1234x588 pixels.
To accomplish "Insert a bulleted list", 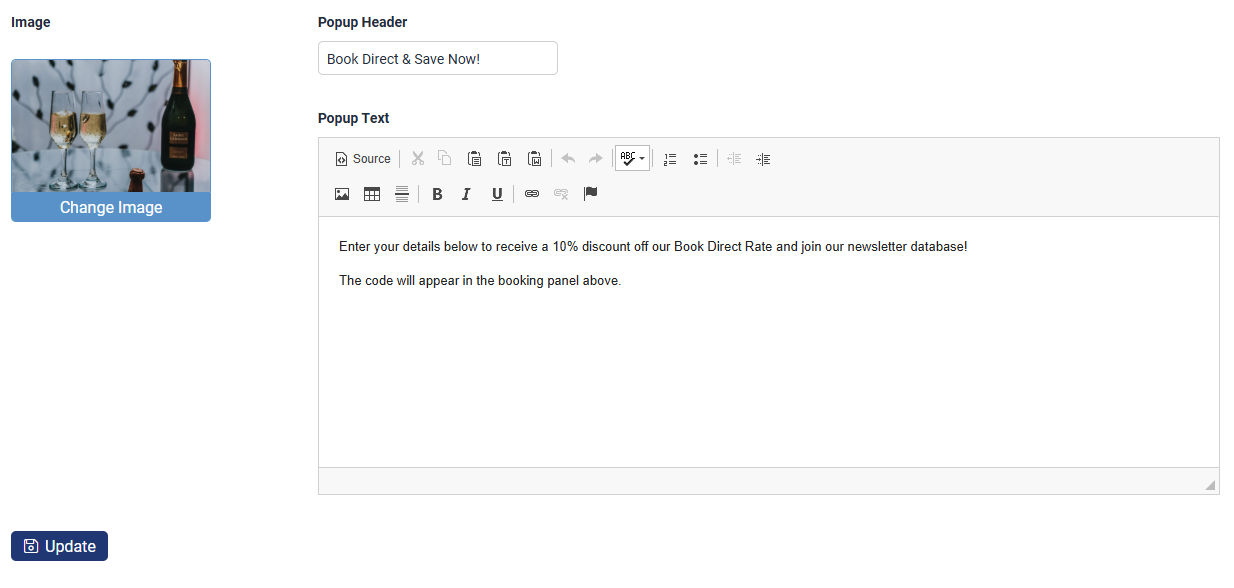I will coord(700,159).
